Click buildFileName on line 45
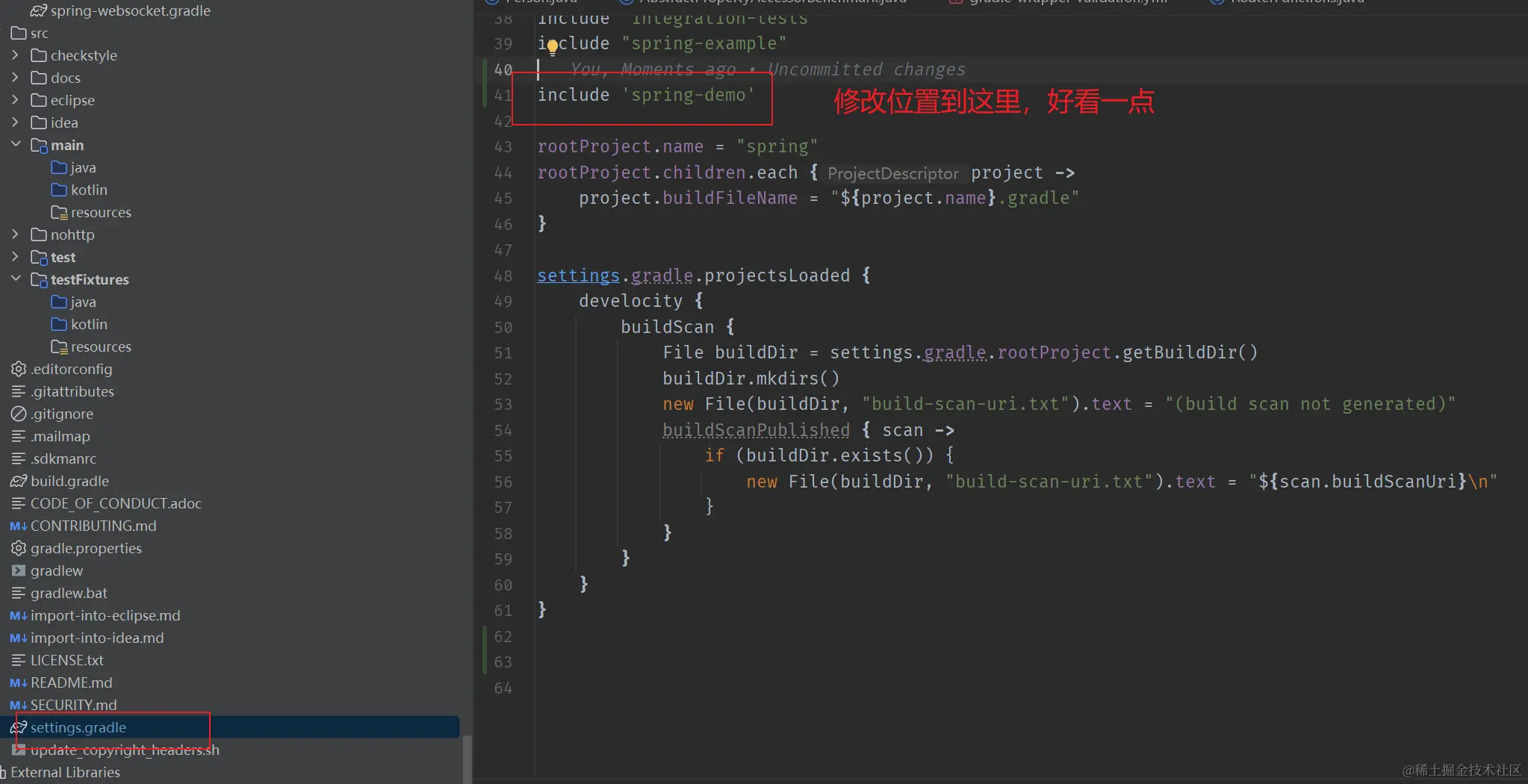 point(730,198)
